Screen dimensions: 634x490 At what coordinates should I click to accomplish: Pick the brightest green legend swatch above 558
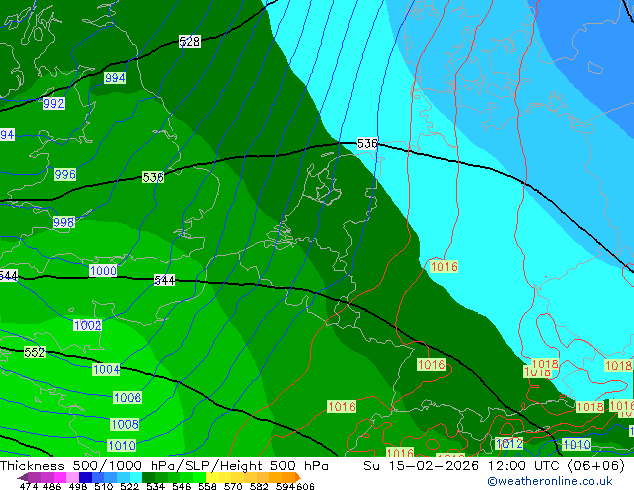coord(199,477)
